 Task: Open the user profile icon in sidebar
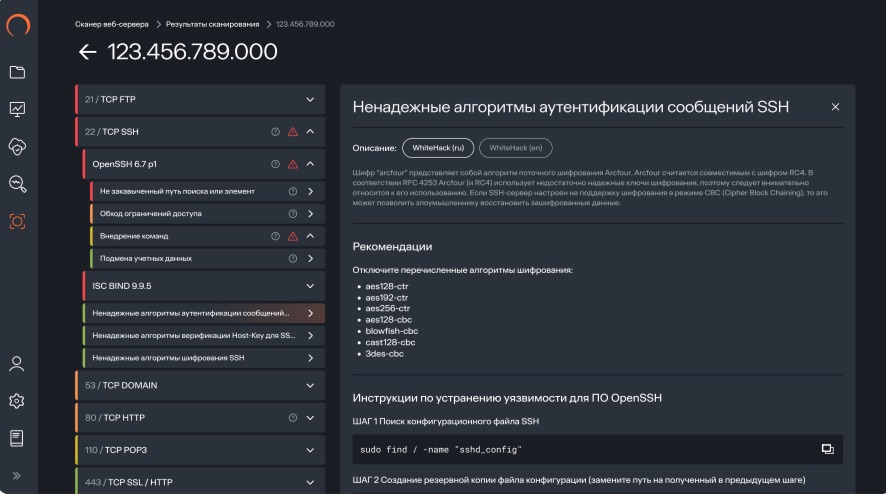[17, 364]
